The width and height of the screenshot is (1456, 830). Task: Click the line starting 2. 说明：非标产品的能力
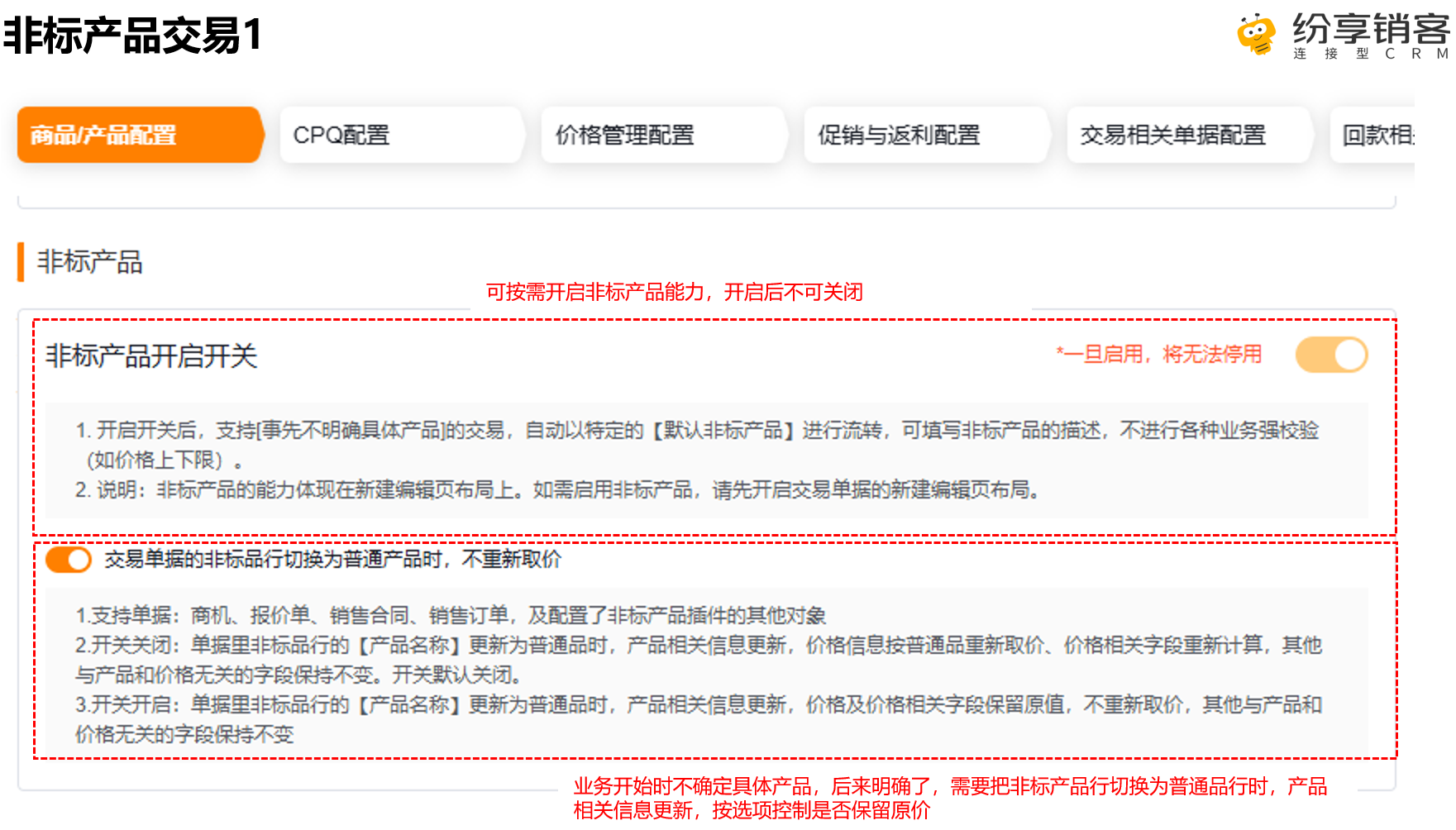(x=557, y=490)
